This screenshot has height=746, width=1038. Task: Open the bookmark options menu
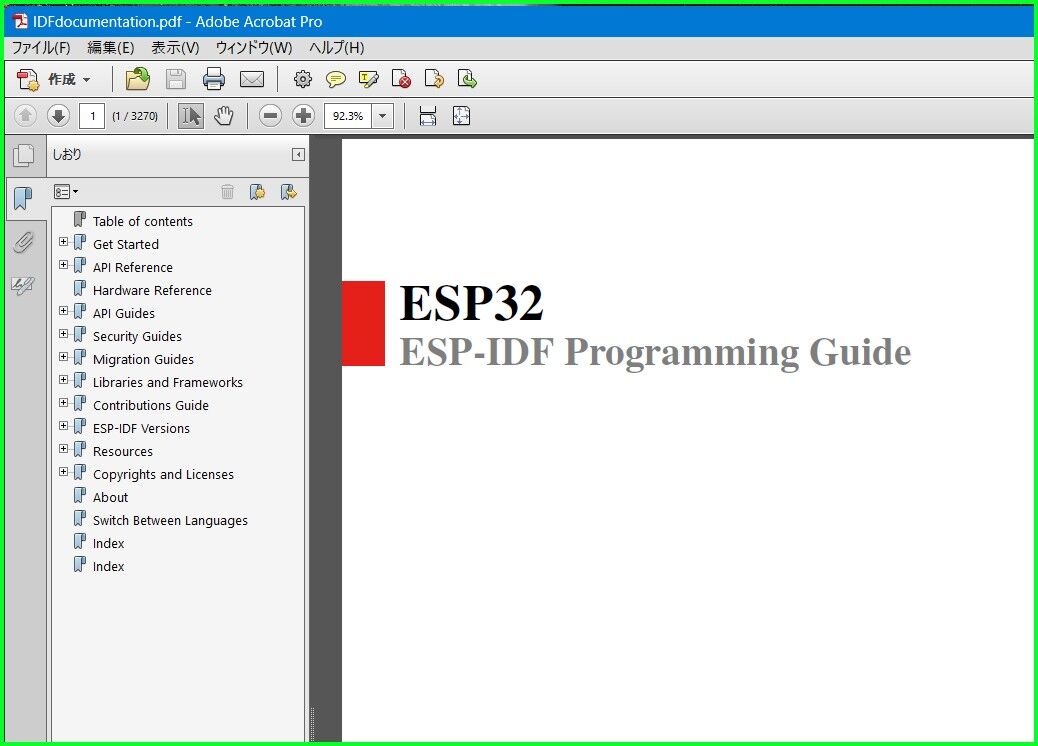point(66,191)
